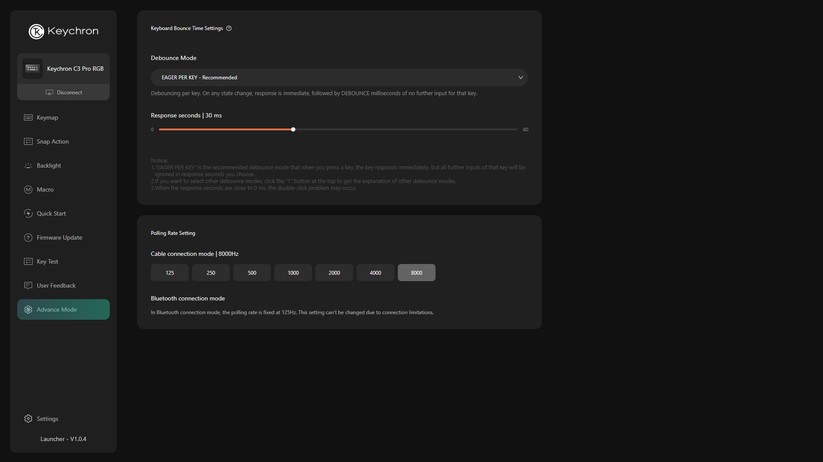Select the Keychron C3 Pro RGB device card
The width and height of the screenshot is (823, 462).
[x=63, y=69]
